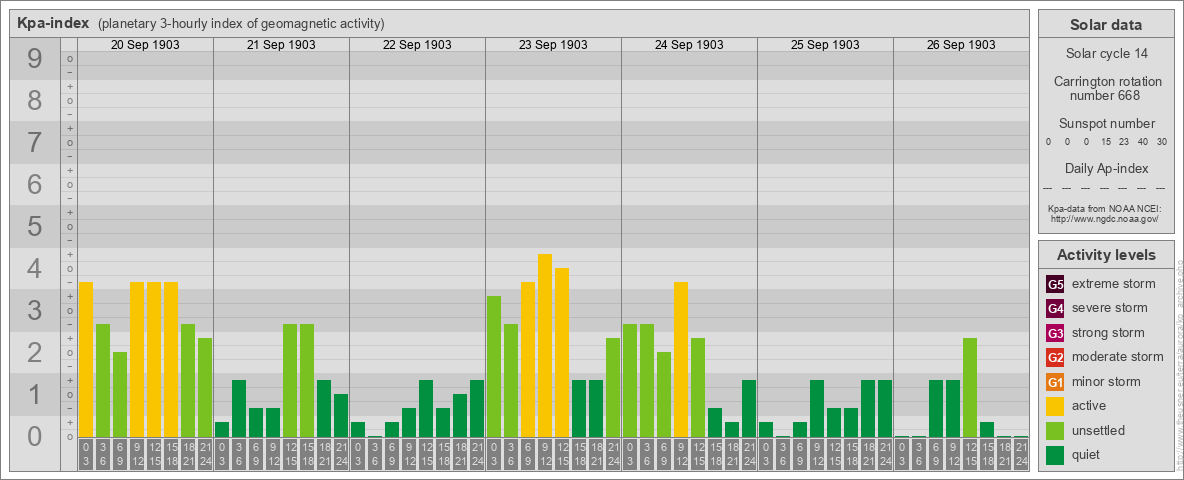Open the NOAA ngdc.noaa.gov link

click(1105, 218)
